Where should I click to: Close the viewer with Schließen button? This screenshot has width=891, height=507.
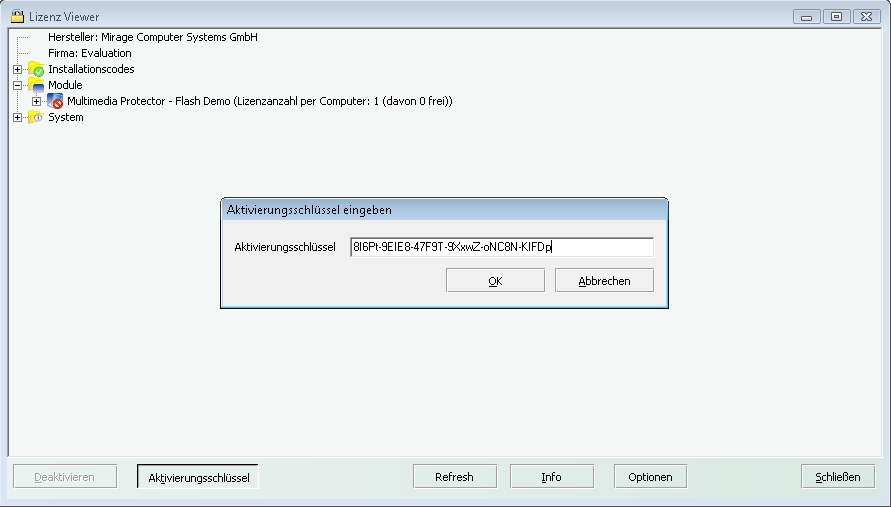tap(837, 477)
